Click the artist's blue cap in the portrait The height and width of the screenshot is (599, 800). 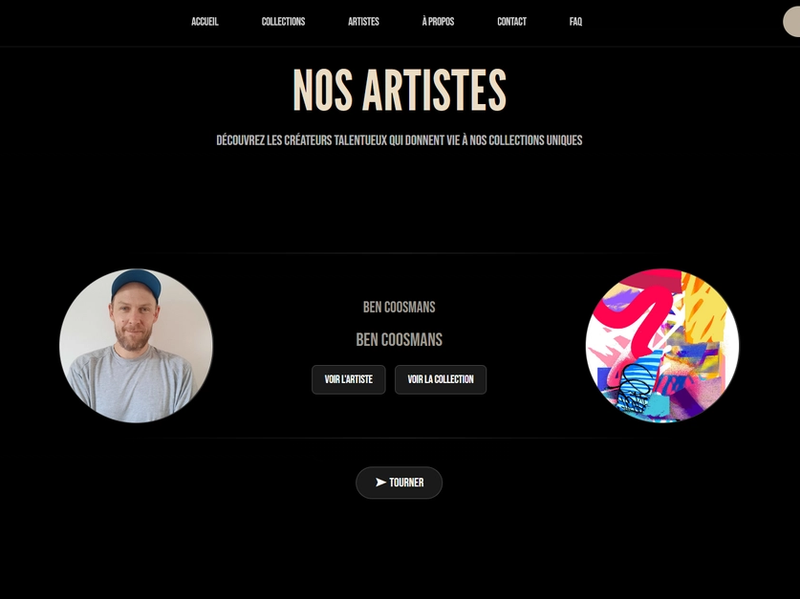pos(136,283)
